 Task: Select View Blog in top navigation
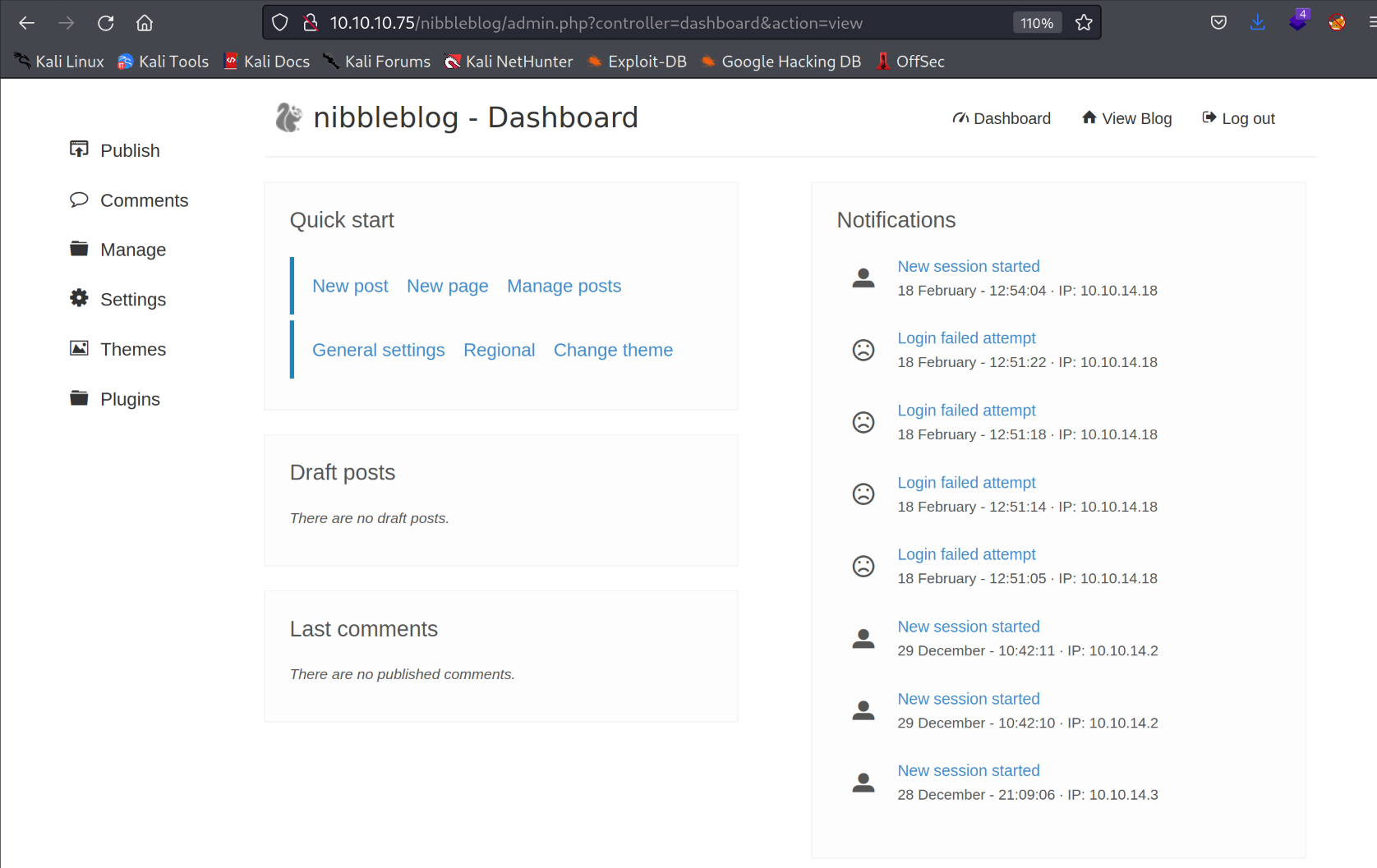1126,118
